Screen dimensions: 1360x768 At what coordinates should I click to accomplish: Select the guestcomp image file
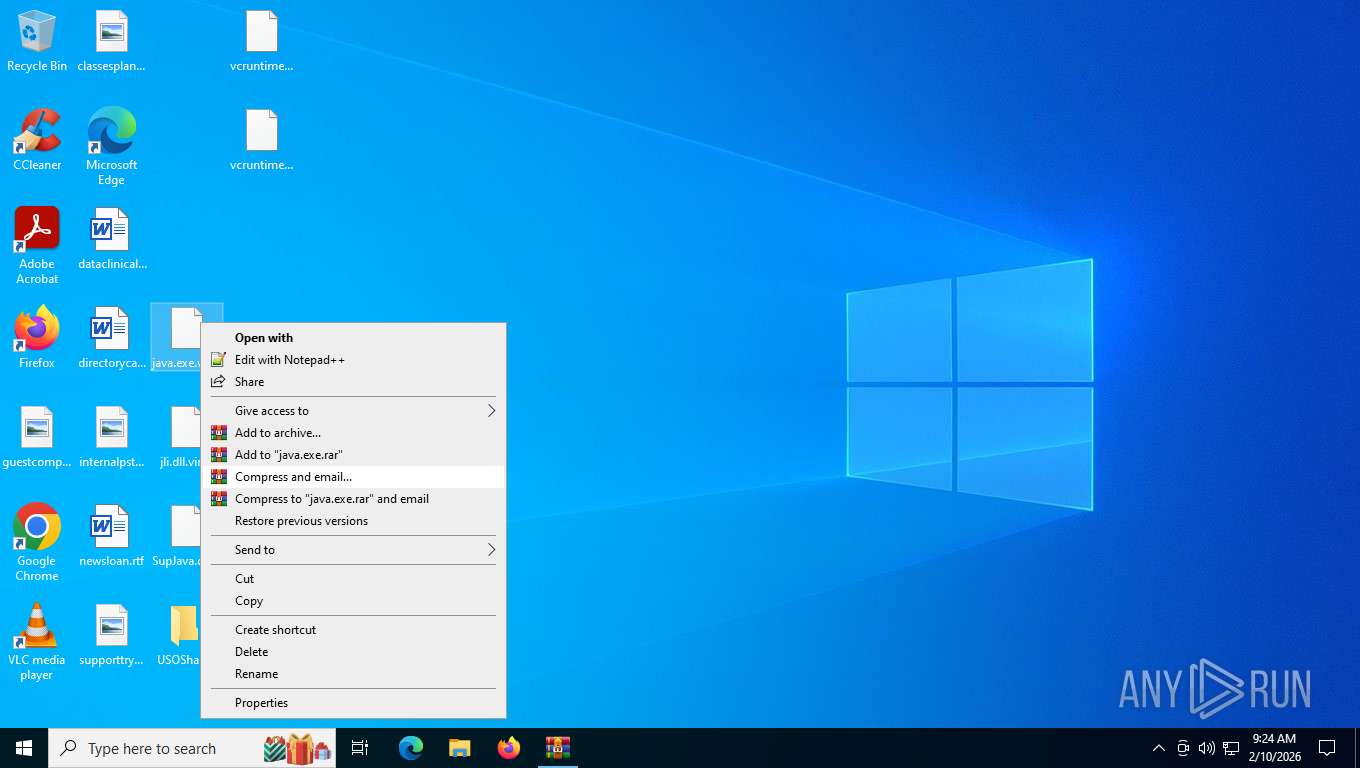point(37,437)
